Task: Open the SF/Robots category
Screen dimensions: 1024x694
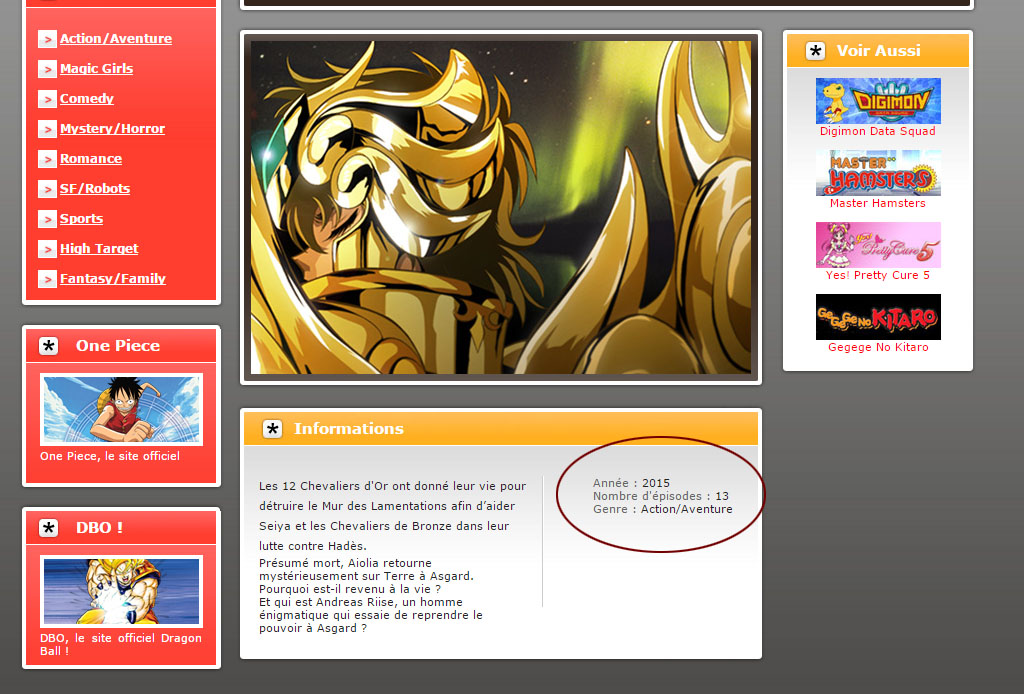Action: [95, 189]
